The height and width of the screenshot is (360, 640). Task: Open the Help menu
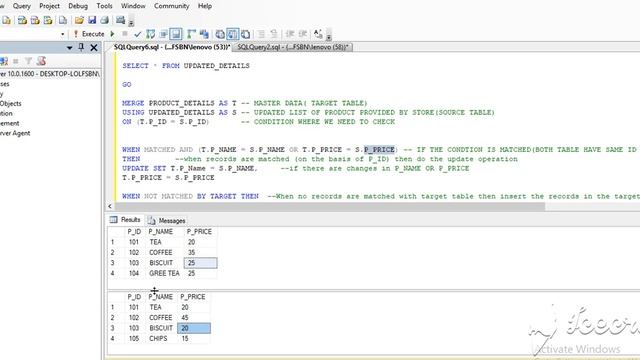pyautogui.click(x=205, y=6)
